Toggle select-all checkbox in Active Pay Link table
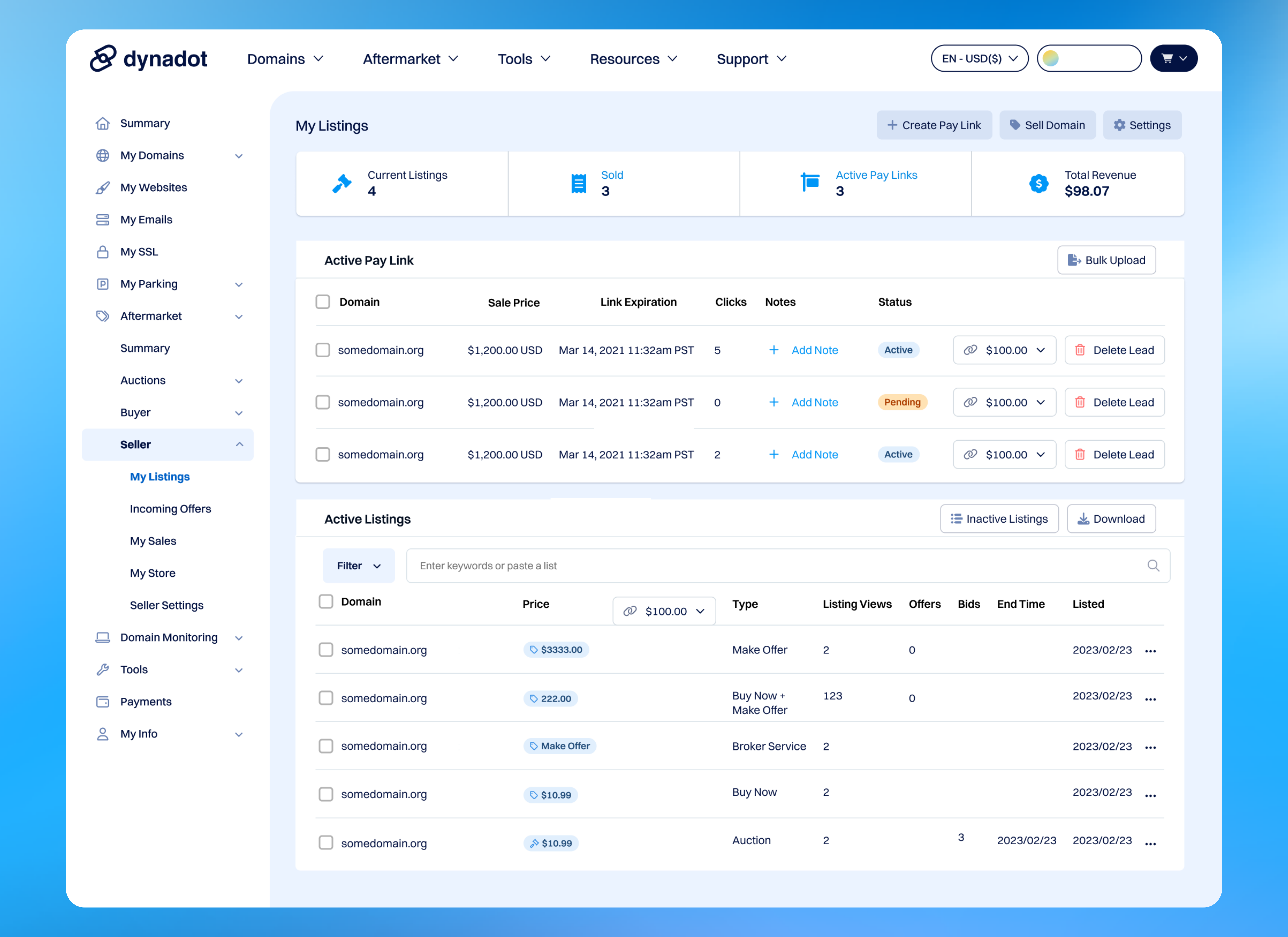Viewport: 1288px width, 937px height. 323,302
